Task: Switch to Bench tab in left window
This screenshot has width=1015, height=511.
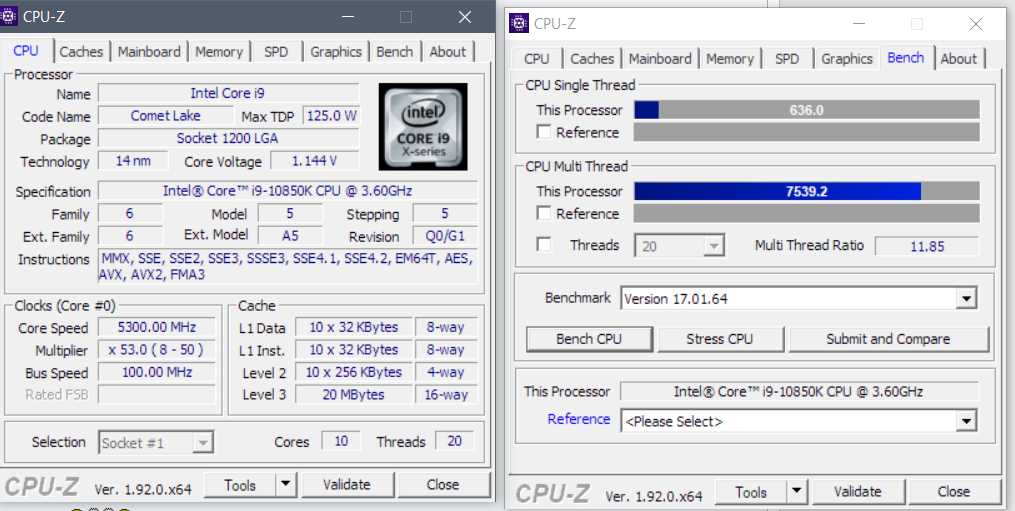Action: [x=394, y=52]
